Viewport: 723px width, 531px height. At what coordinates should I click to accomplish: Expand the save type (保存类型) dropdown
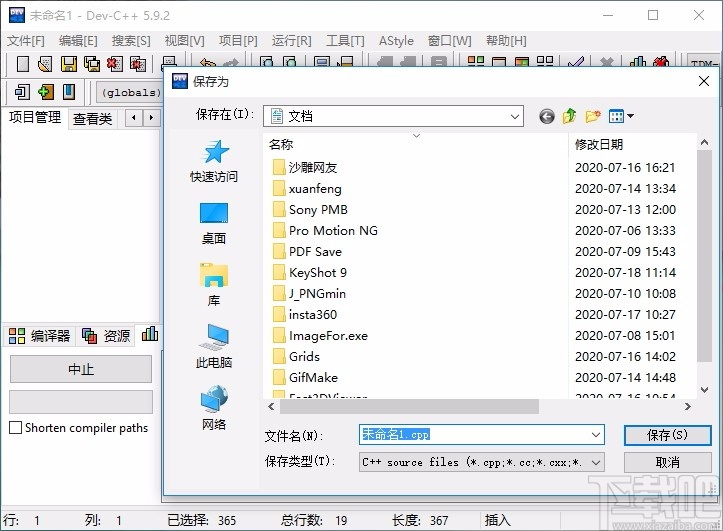pos(596,462)
